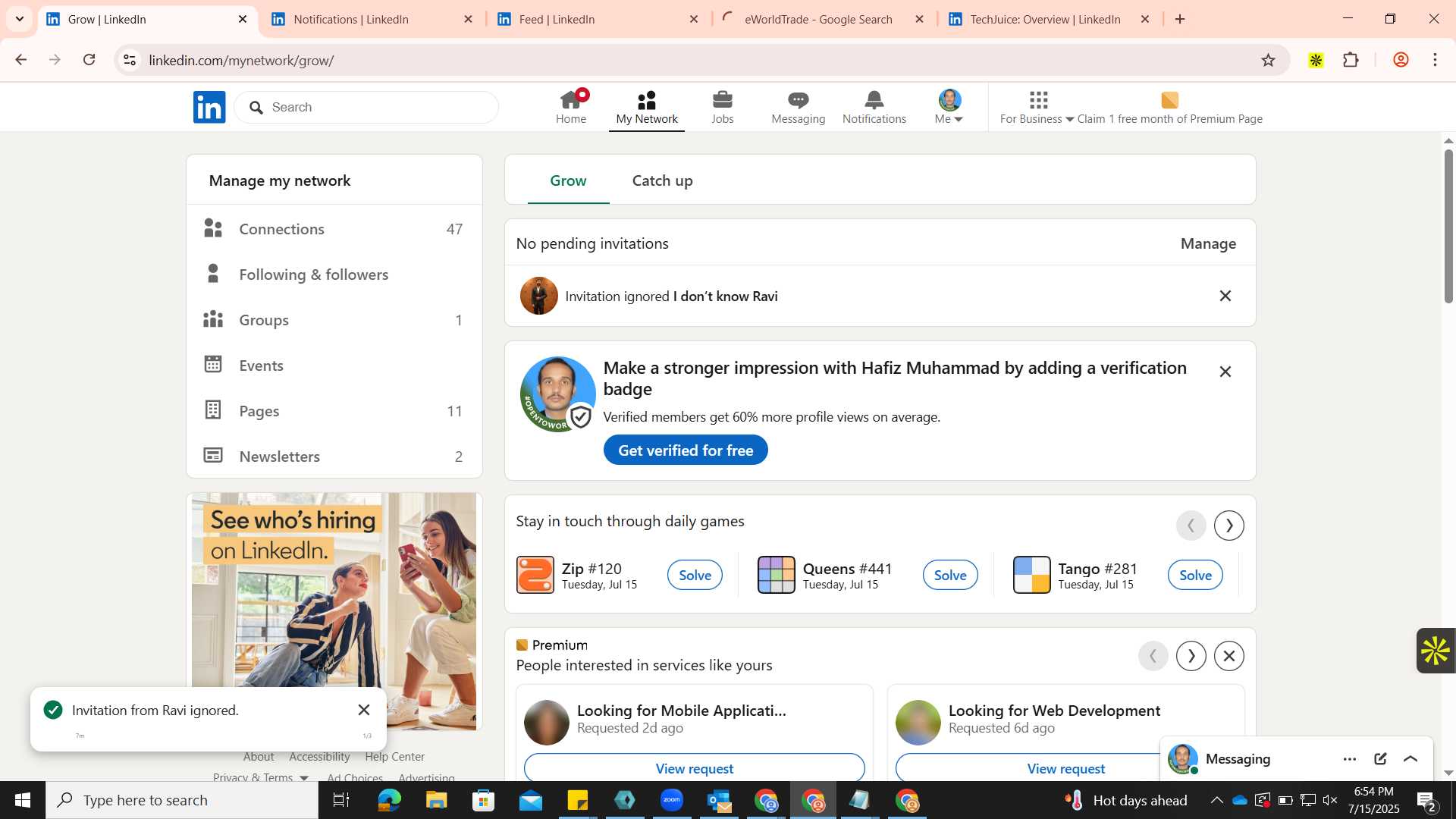Viewport: 1456px width, 819px height.
Task: Open the tab search dropdown arrow
Action: (20, 20)
